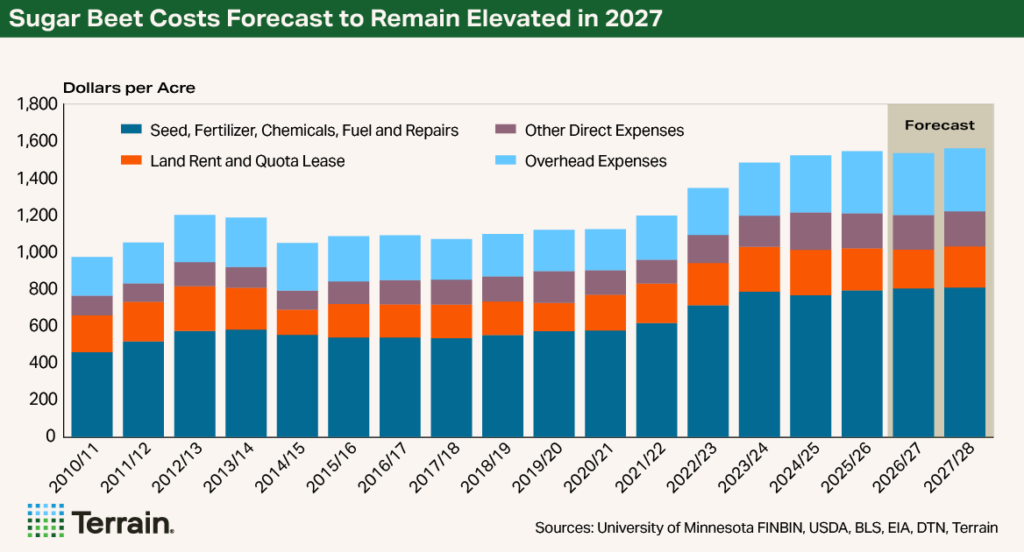Click the 1,000 y-axis tick label

click(37, 252)
